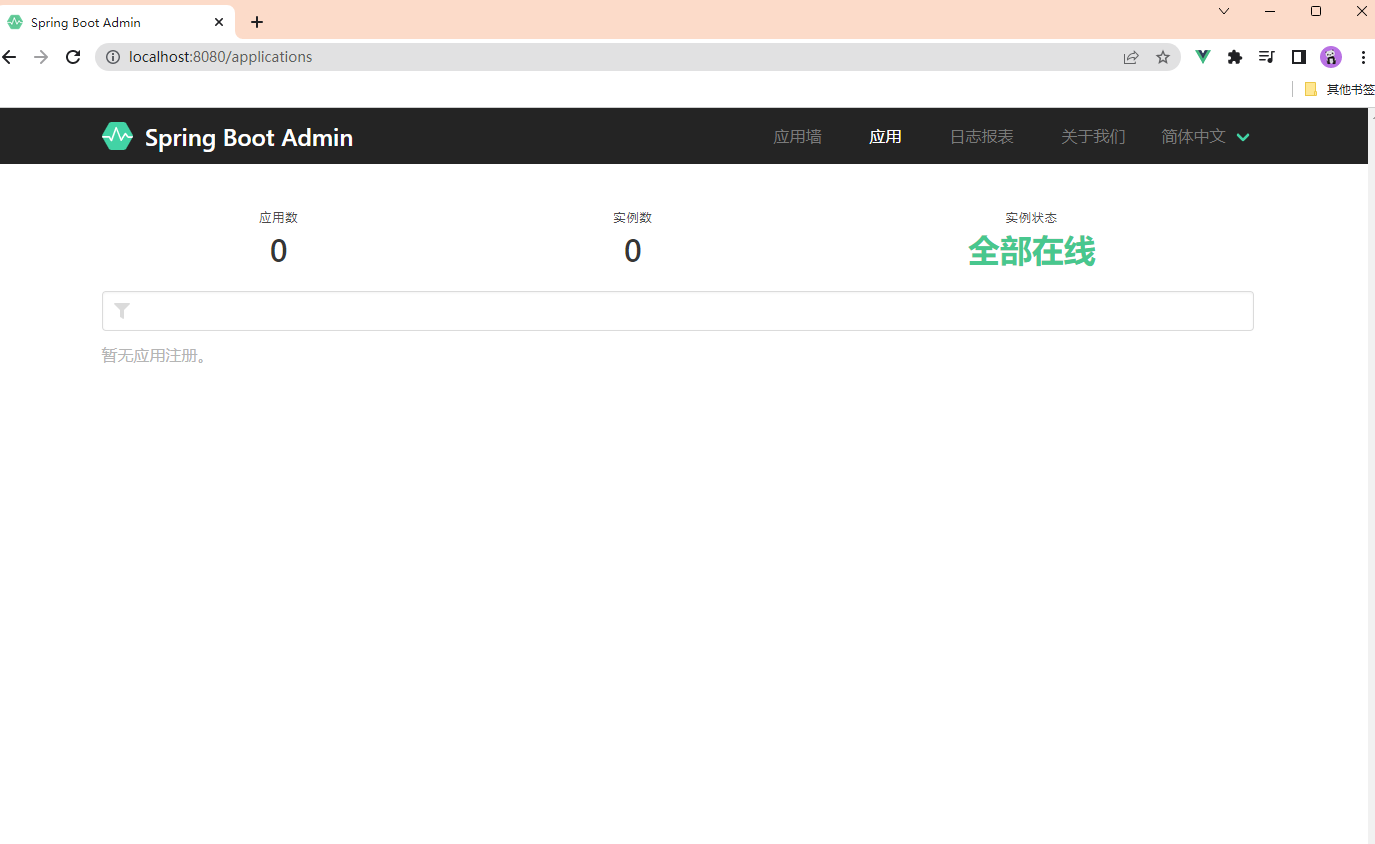Click the Spring Boot Admin hexagon logo
The width and height of the screenshot is (1375, 844).
coord(117,136)
